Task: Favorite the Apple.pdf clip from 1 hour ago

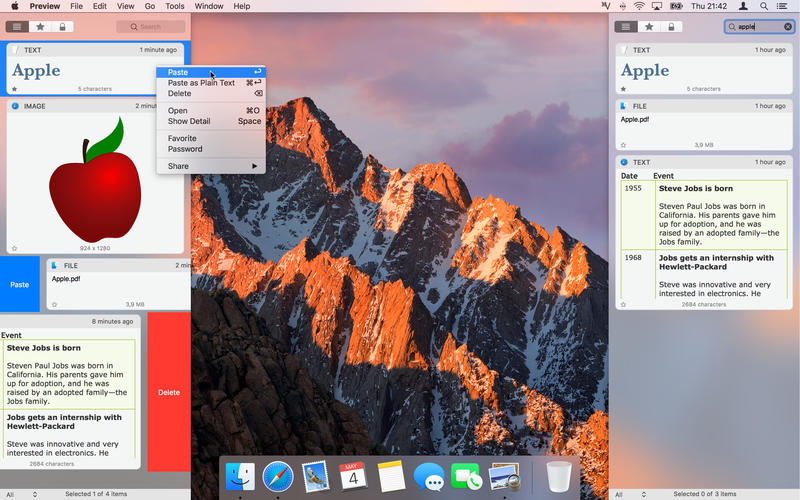Action: coord(623,145)
